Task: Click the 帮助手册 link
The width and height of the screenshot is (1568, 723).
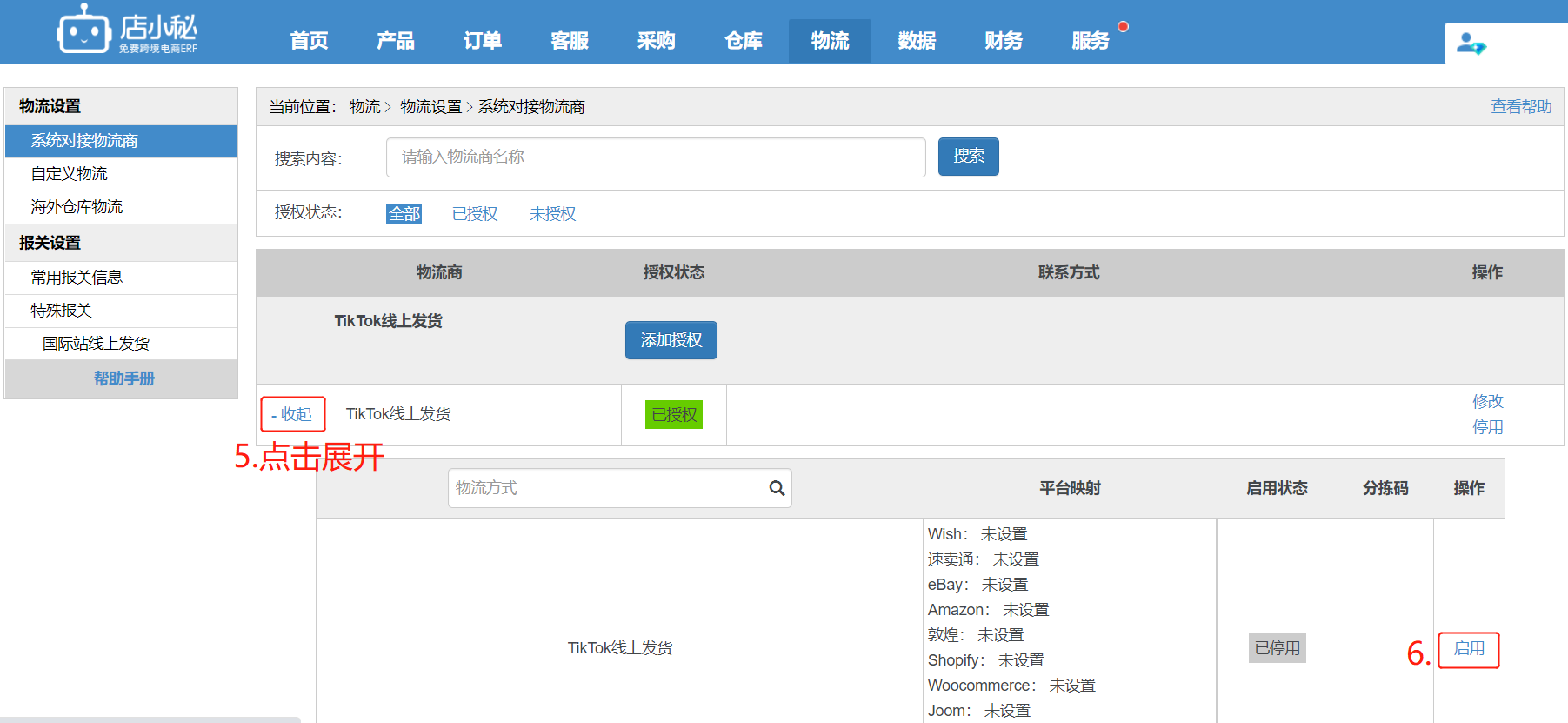Action: [124, 378]
